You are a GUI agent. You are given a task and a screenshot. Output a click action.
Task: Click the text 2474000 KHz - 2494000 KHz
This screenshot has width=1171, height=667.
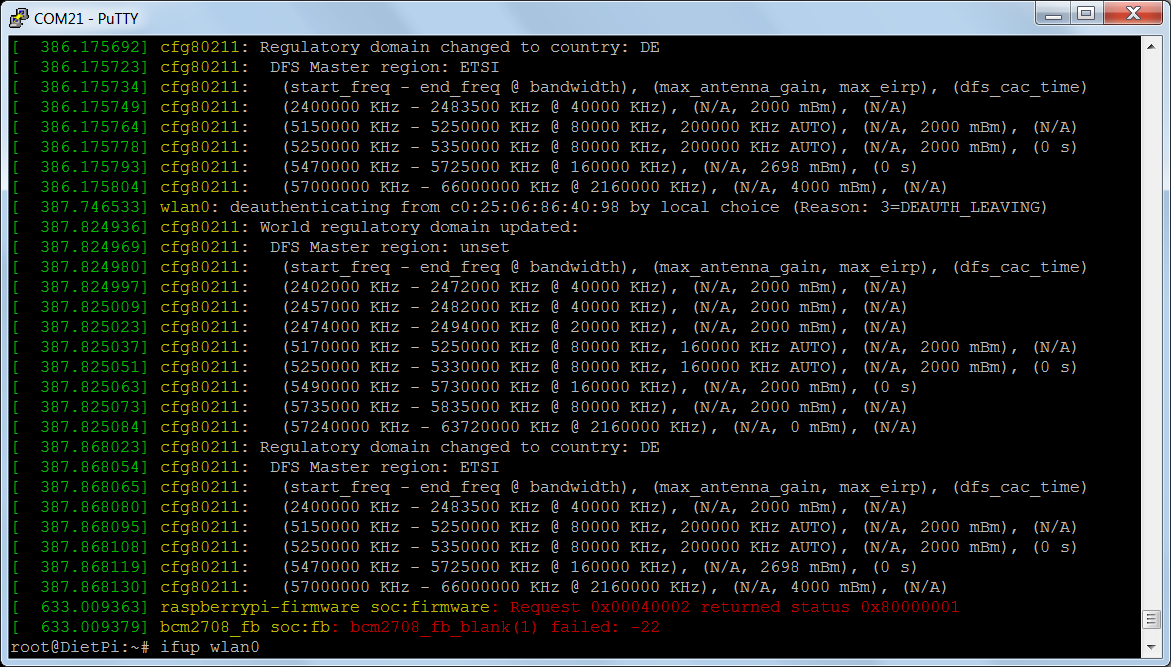click(x=414, y=327)
